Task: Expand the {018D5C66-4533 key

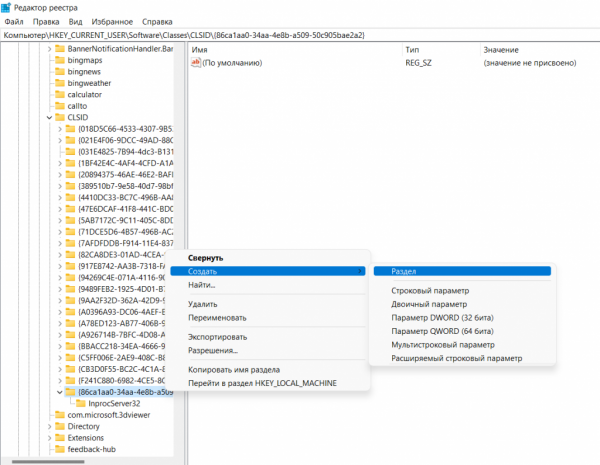Action: pos(60,129)
